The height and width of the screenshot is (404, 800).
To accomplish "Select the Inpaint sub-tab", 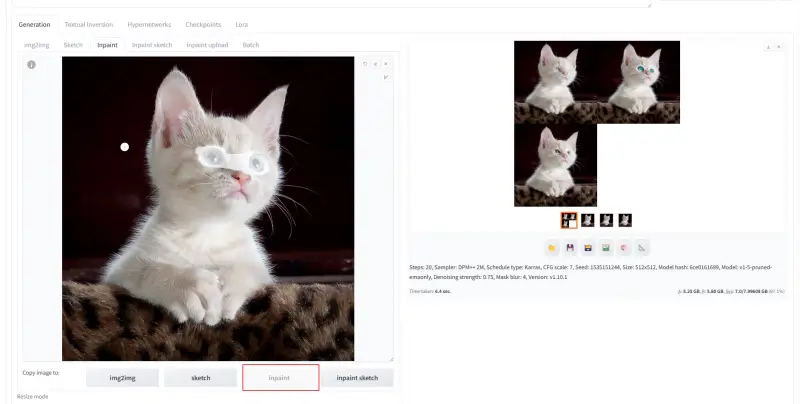I will 107,45.
